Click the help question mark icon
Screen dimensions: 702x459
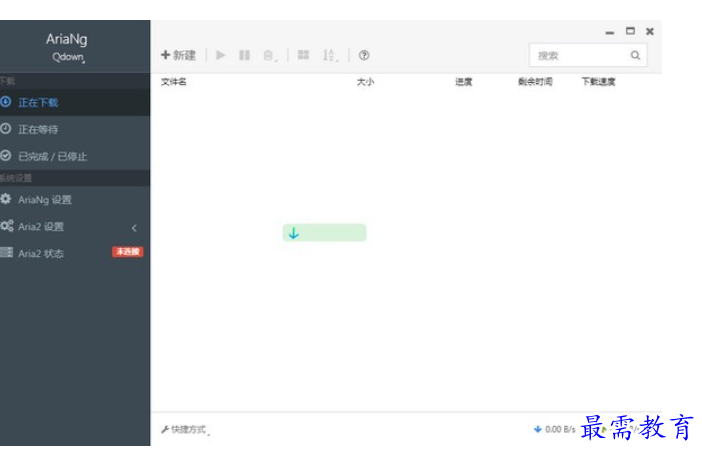pyautogui.click(x=364, y=55)
